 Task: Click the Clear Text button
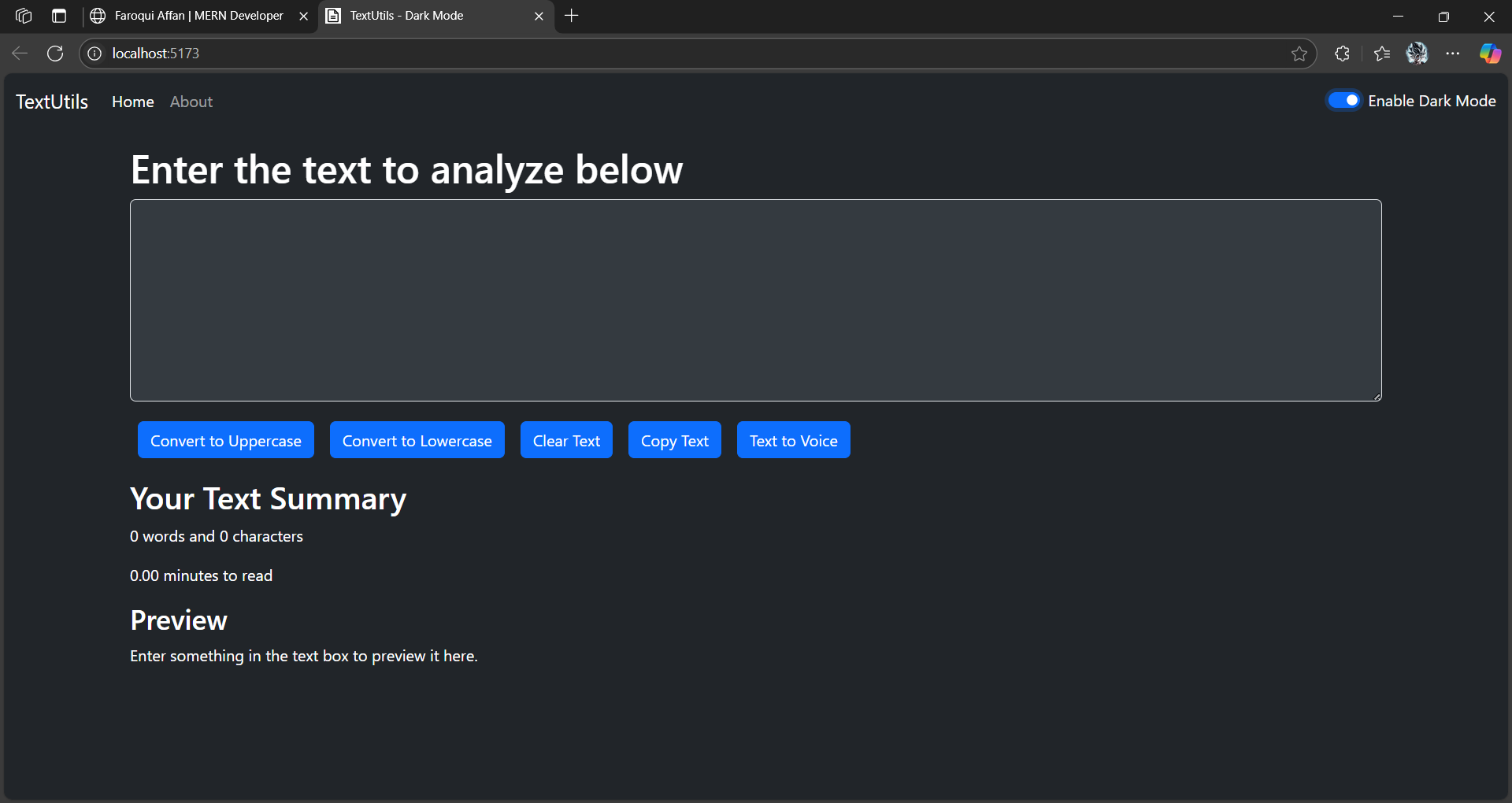click(x=566, y=440)
